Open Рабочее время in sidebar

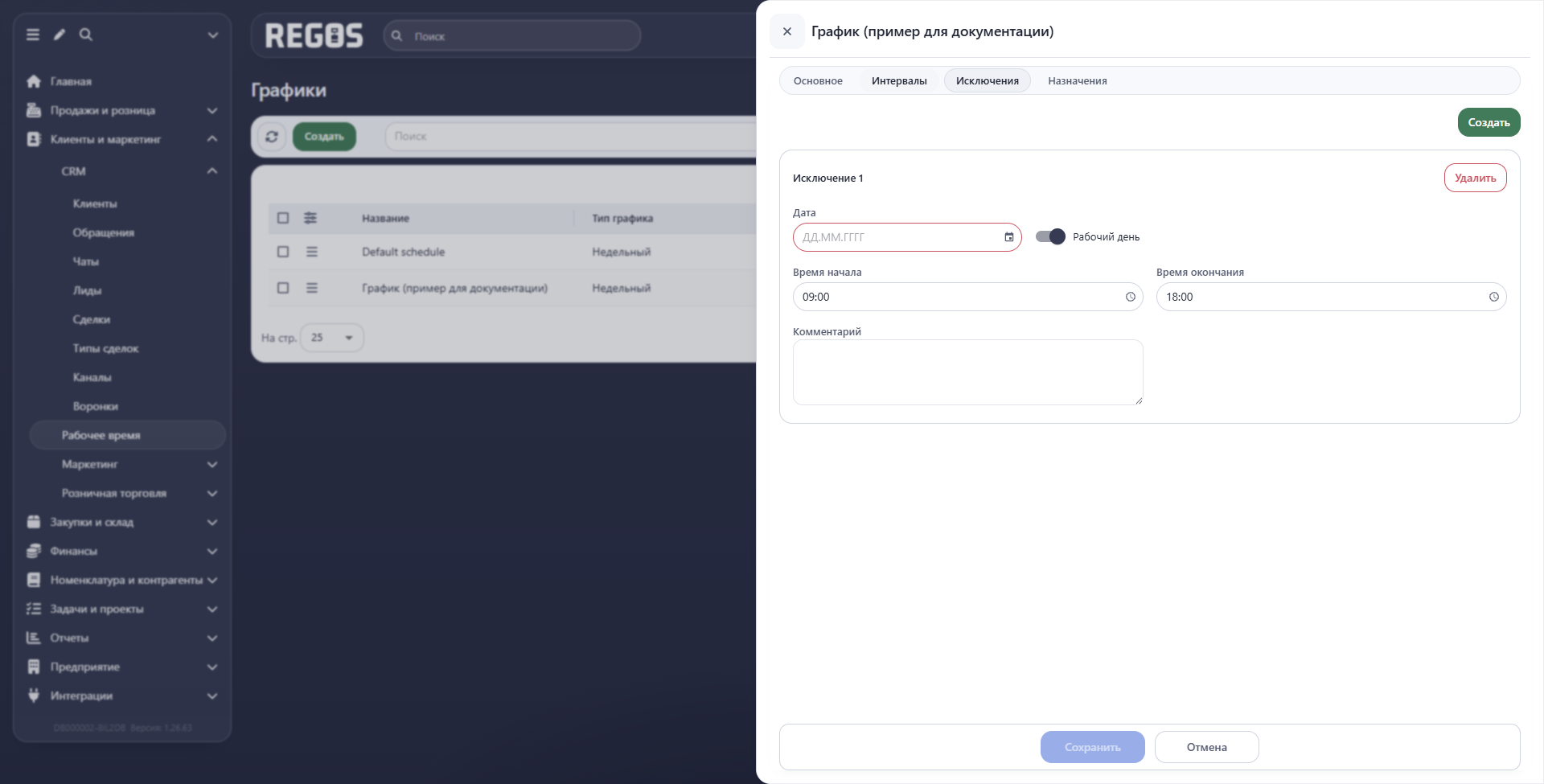pyautogui.click(x=128, y=435)
